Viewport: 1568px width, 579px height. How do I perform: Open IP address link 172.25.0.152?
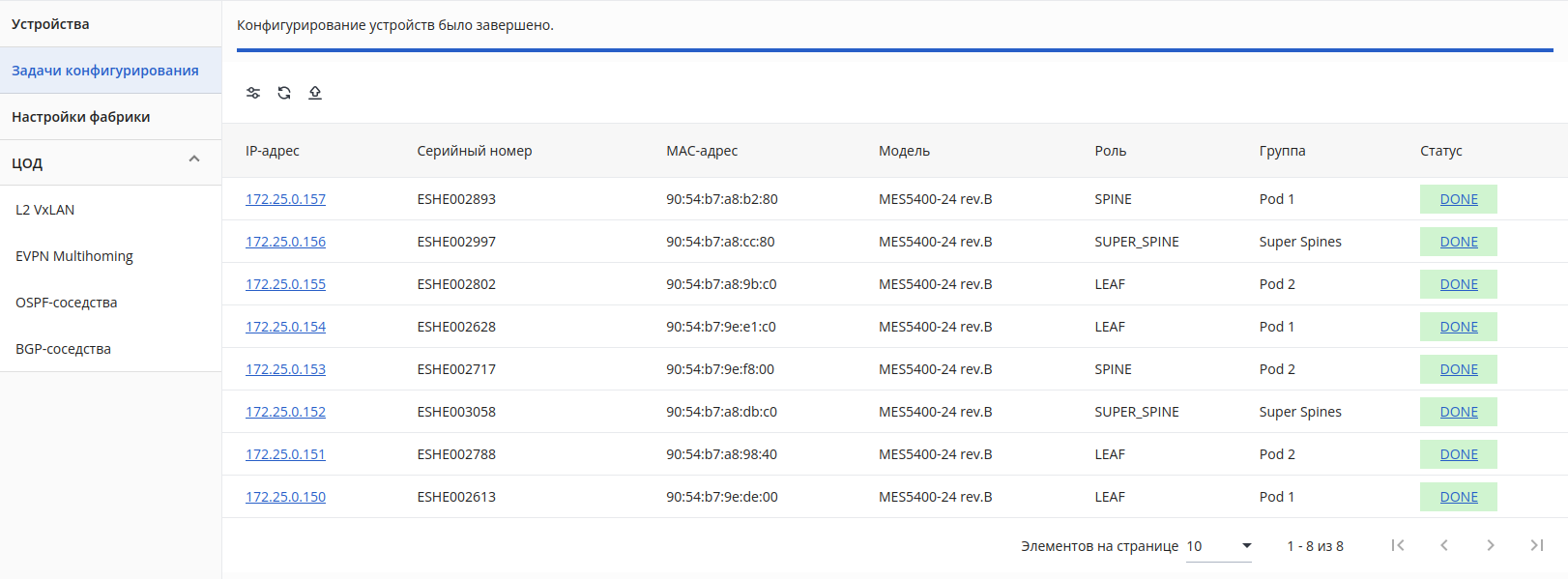click(x=285, y=412)
